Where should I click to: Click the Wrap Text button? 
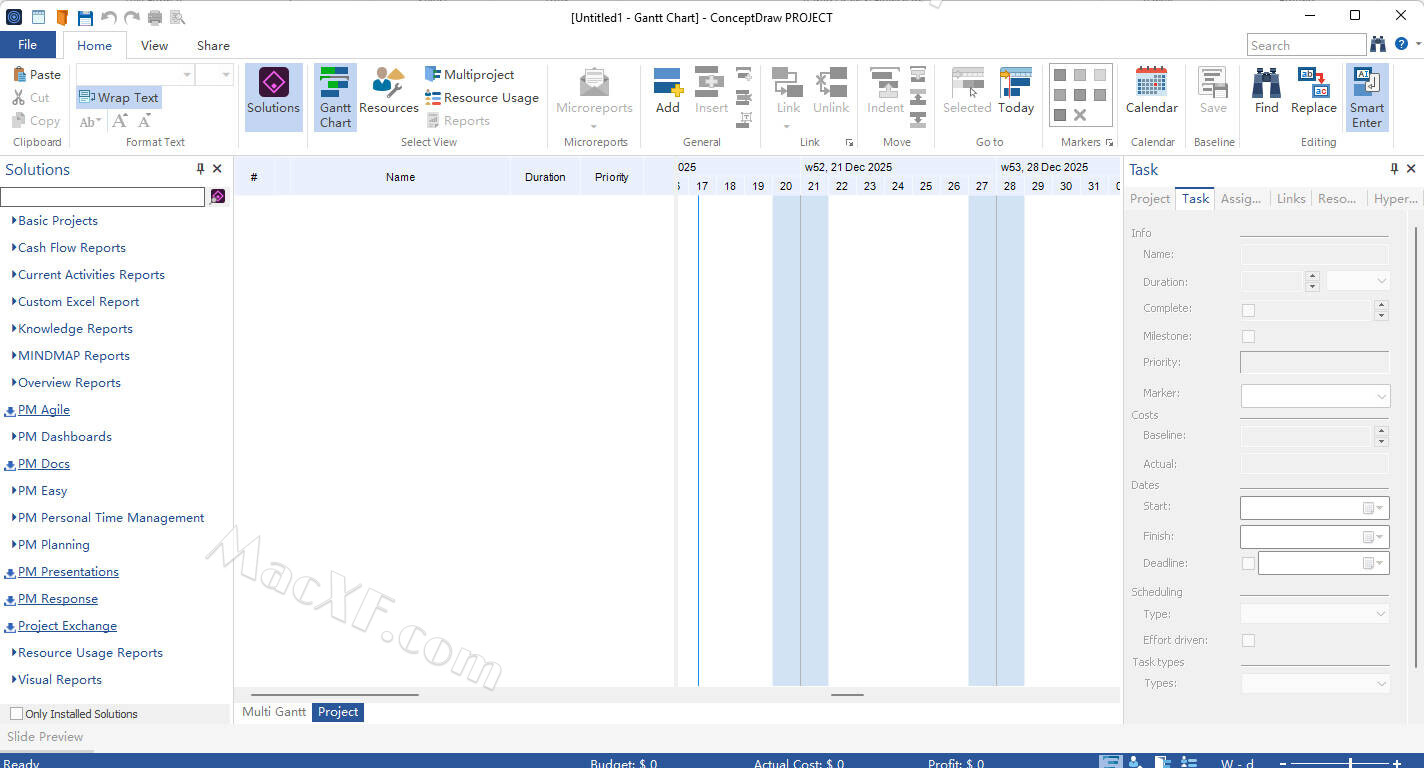pos(119,98)
